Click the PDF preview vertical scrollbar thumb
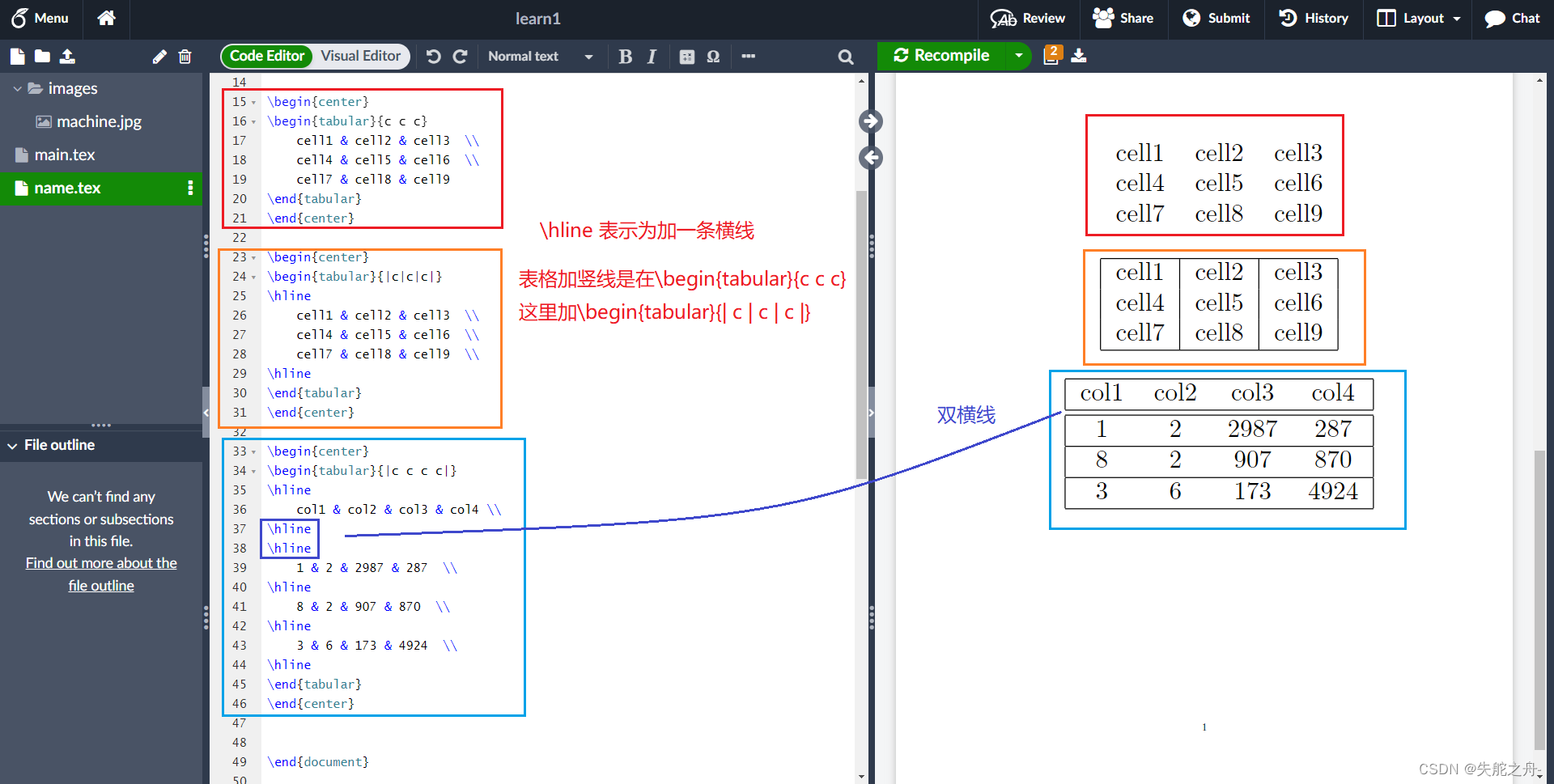This screenshot has width=1554, height=784. tap(1539, 600)
